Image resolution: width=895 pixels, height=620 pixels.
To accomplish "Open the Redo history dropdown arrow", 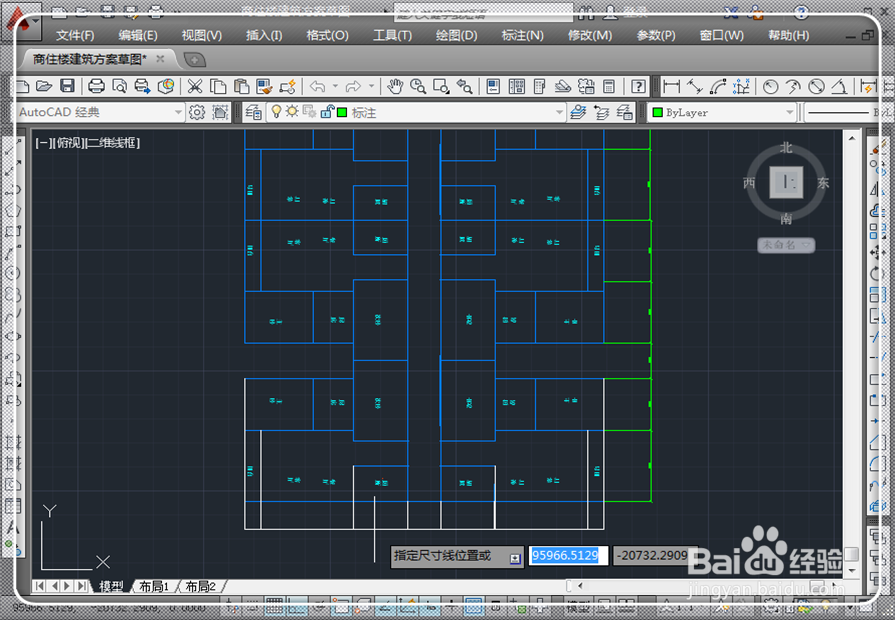I will 371,87.
